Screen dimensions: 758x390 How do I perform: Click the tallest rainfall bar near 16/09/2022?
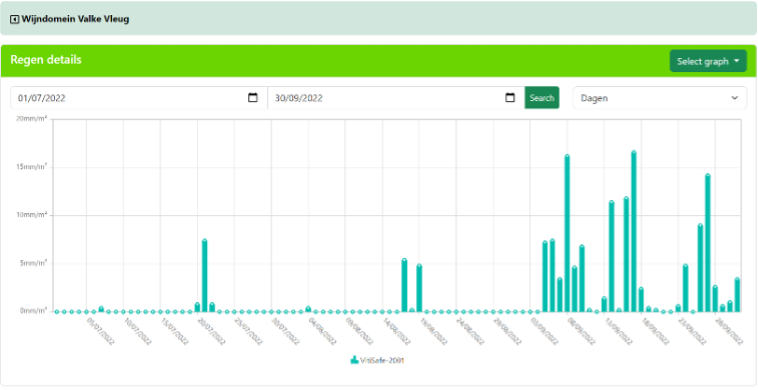tap(633, 232)
